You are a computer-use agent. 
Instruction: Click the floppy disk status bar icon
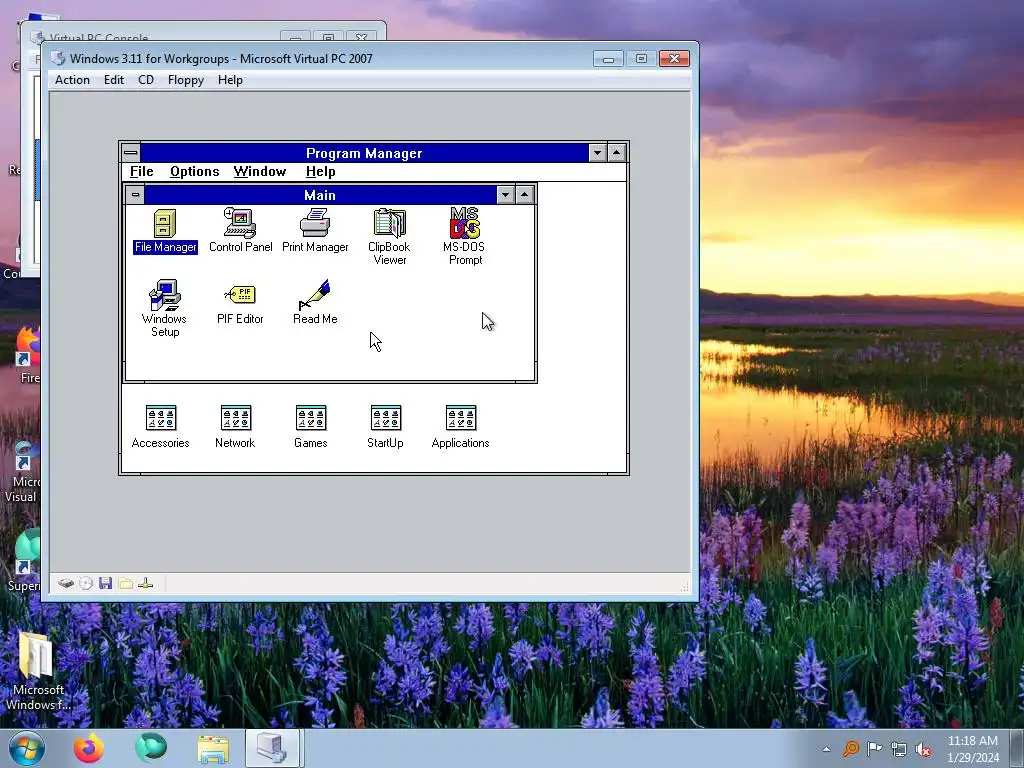click(105, 583)
